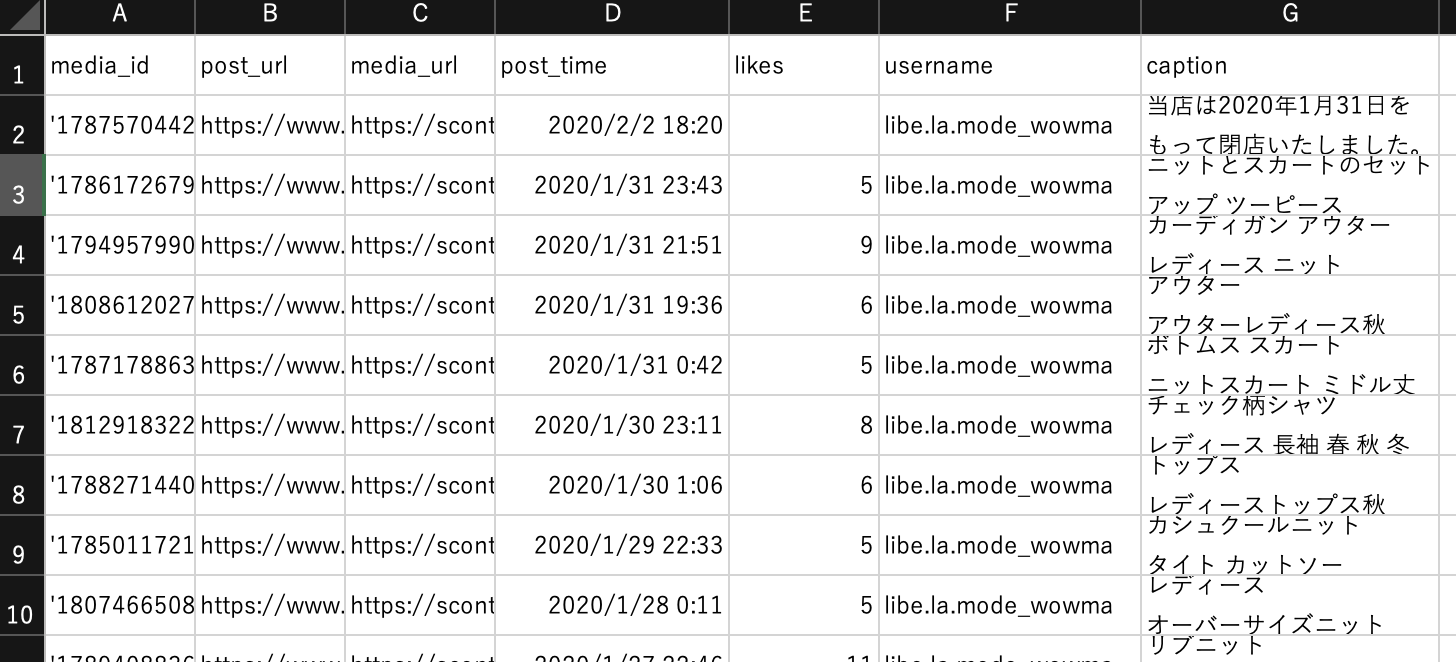Image resolution: width=1456 pixels, height=662 pixels.
Task: Click the media_id header cell
Action: 120,65
